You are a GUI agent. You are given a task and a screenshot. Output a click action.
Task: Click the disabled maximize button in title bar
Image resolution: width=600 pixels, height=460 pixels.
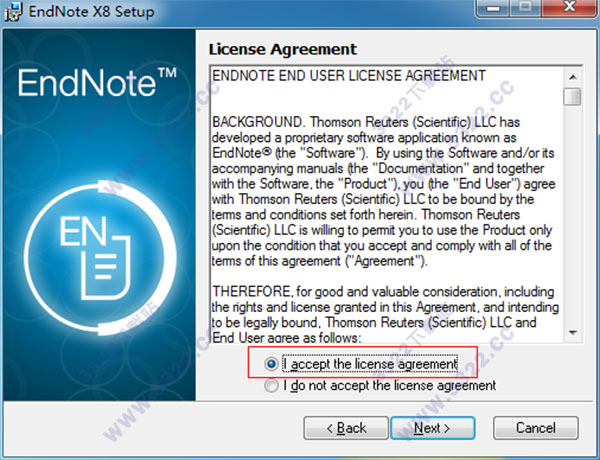point(526,8)
